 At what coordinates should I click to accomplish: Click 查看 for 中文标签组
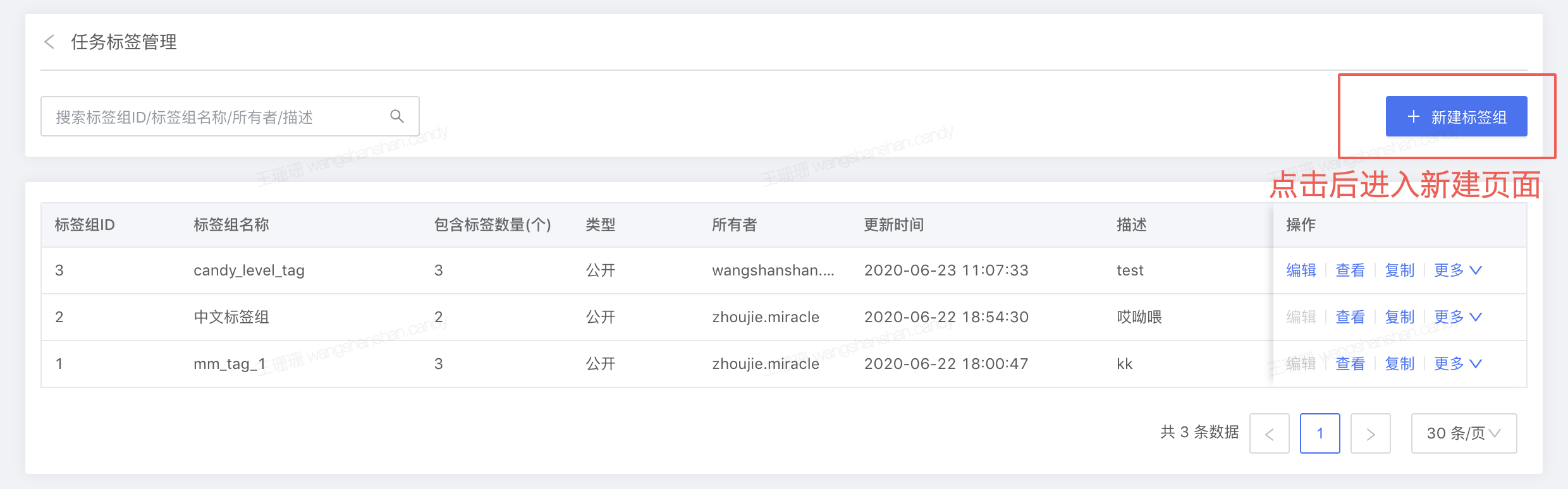click(1350, 317)
